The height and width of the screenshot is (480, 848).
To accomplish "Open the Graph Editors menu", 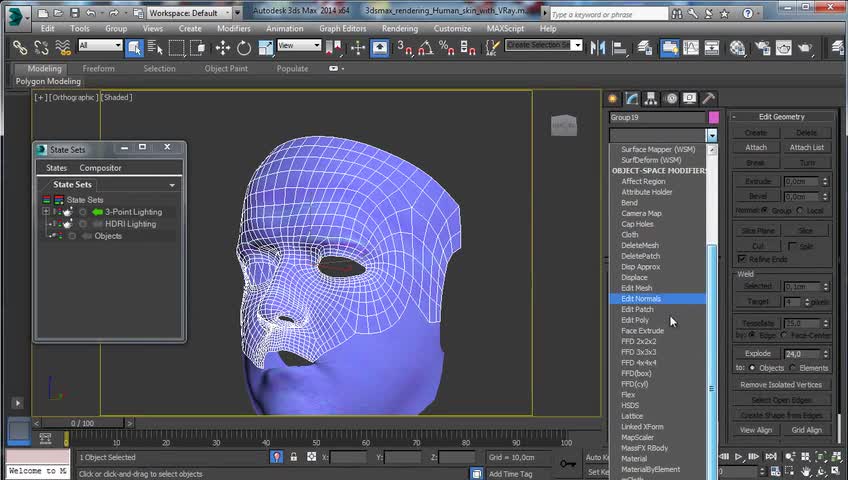I will (342, 29).
